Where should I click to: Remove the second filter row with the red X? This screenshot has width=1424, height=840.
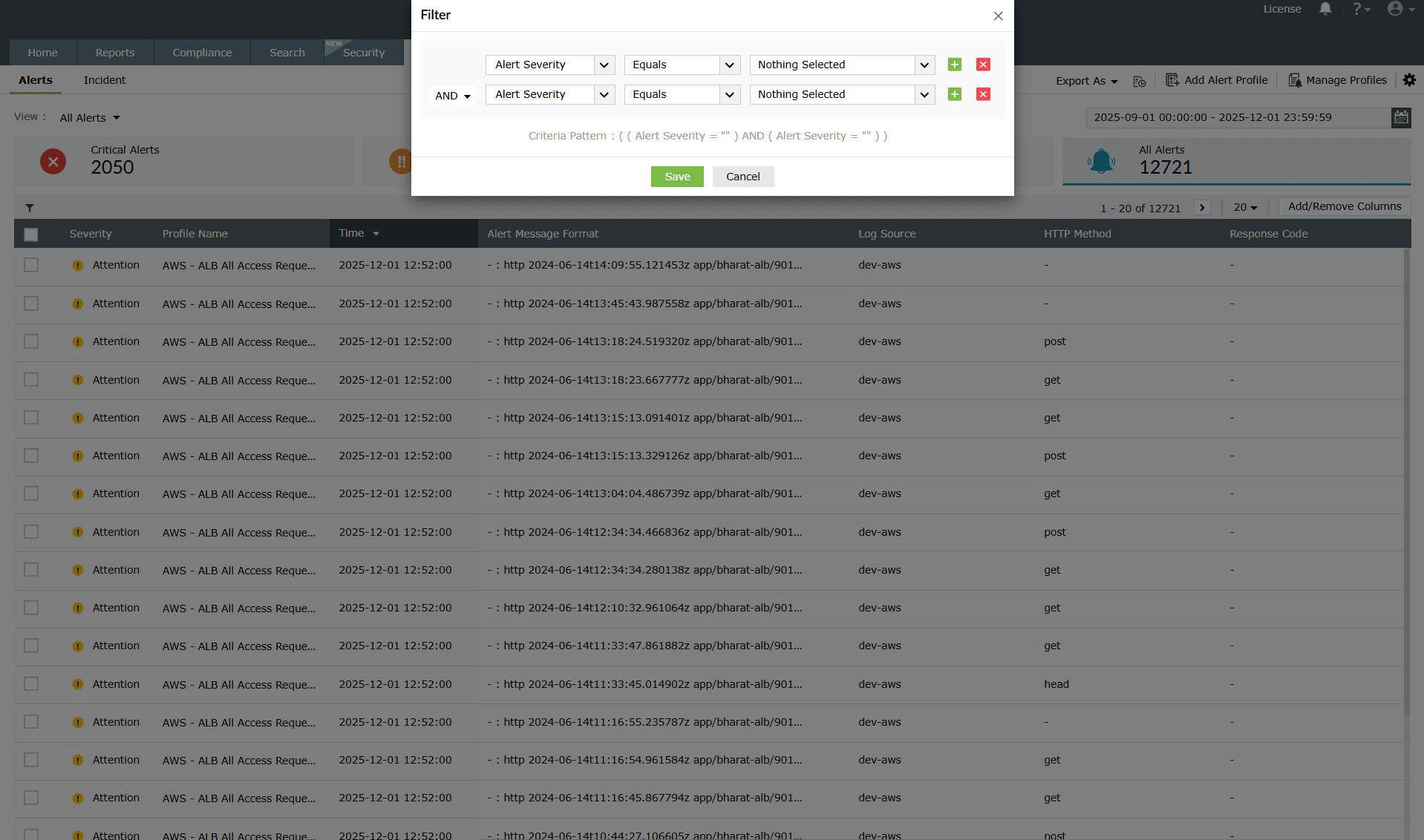pyautogui.click(x=982, y=94)
